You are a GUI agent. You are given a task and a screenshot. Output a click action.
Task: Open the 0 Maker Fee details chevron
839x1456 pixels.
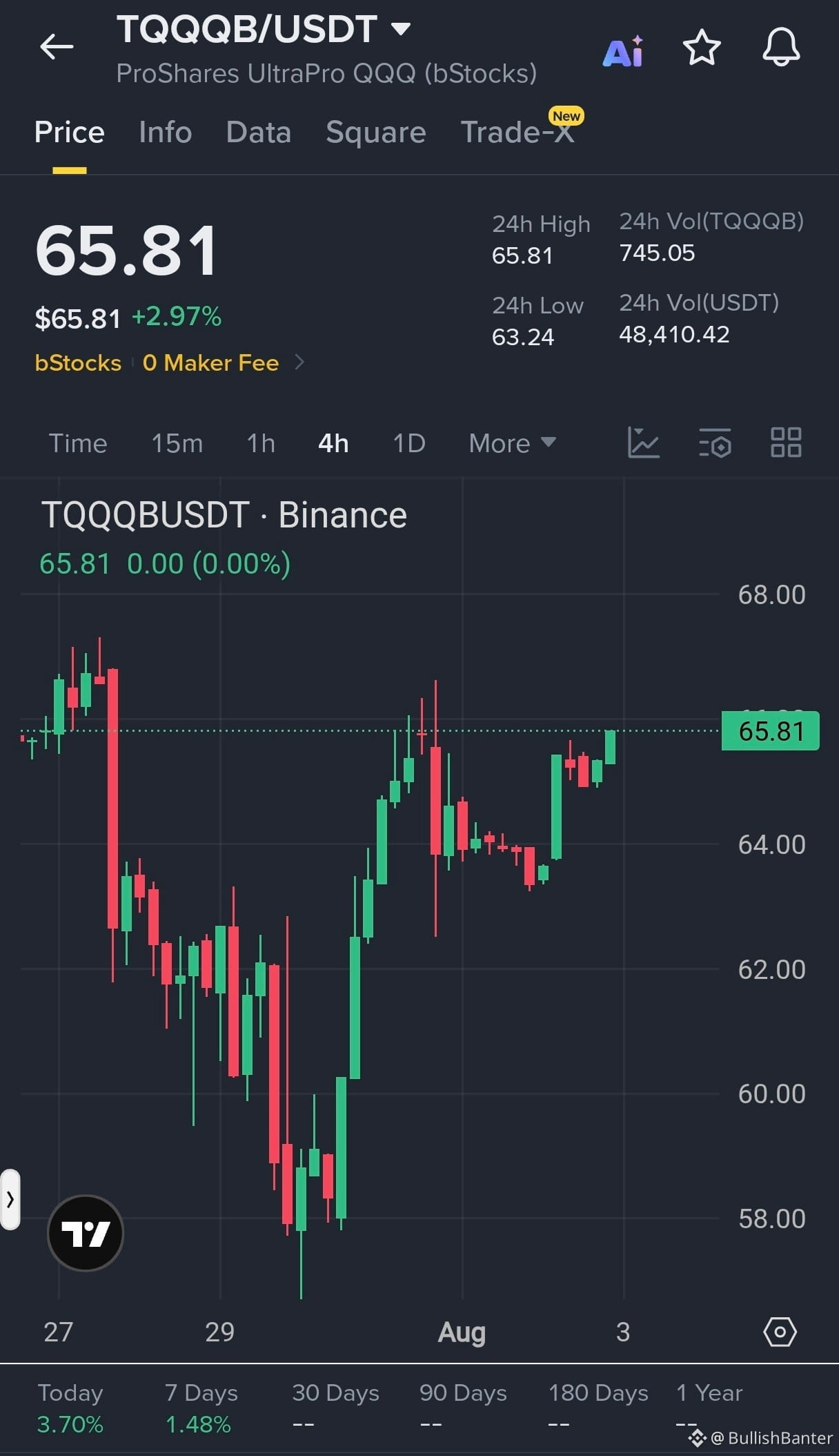[299, 362]
